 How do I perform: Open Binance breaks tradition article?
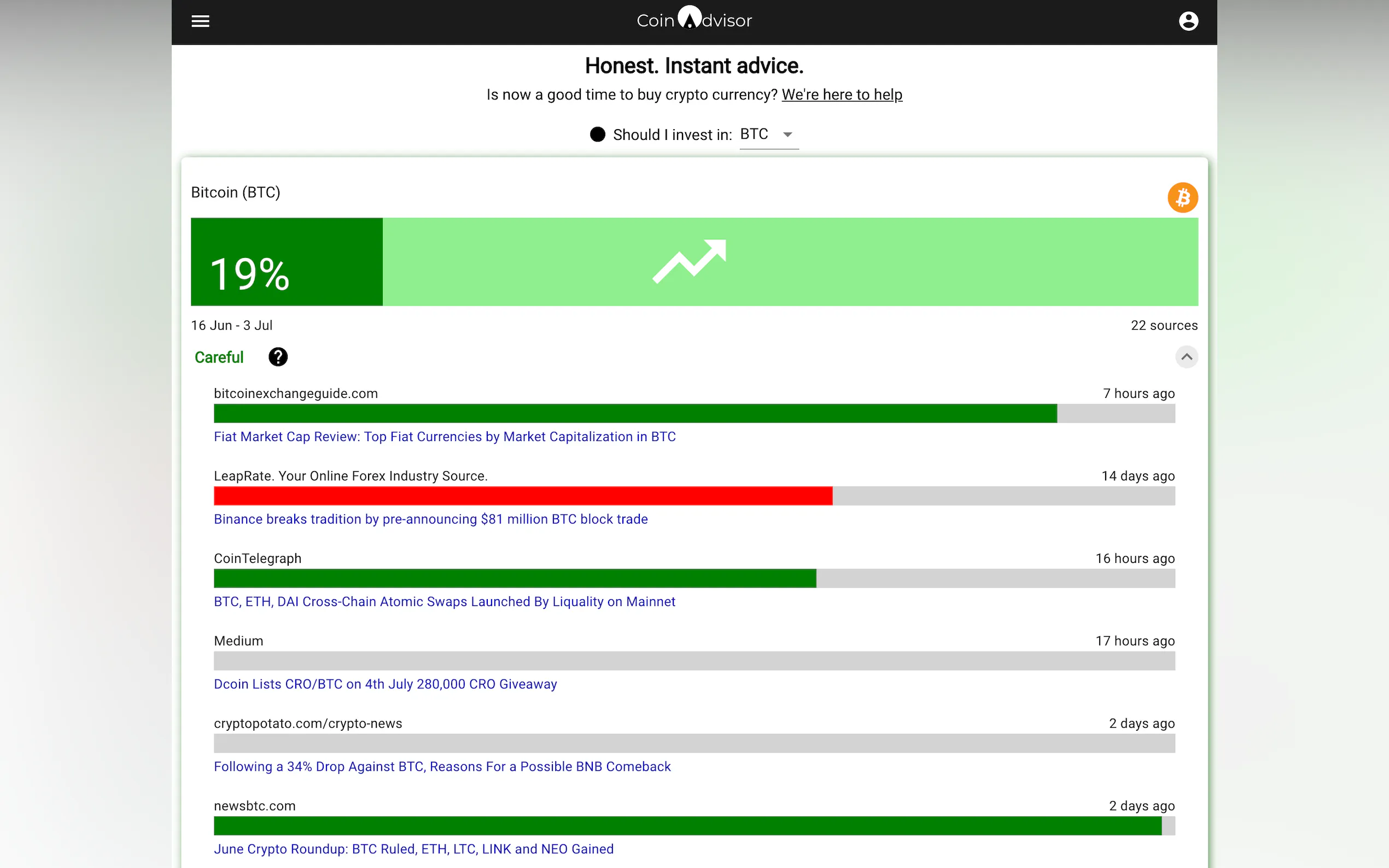click(x=431, y=519)
